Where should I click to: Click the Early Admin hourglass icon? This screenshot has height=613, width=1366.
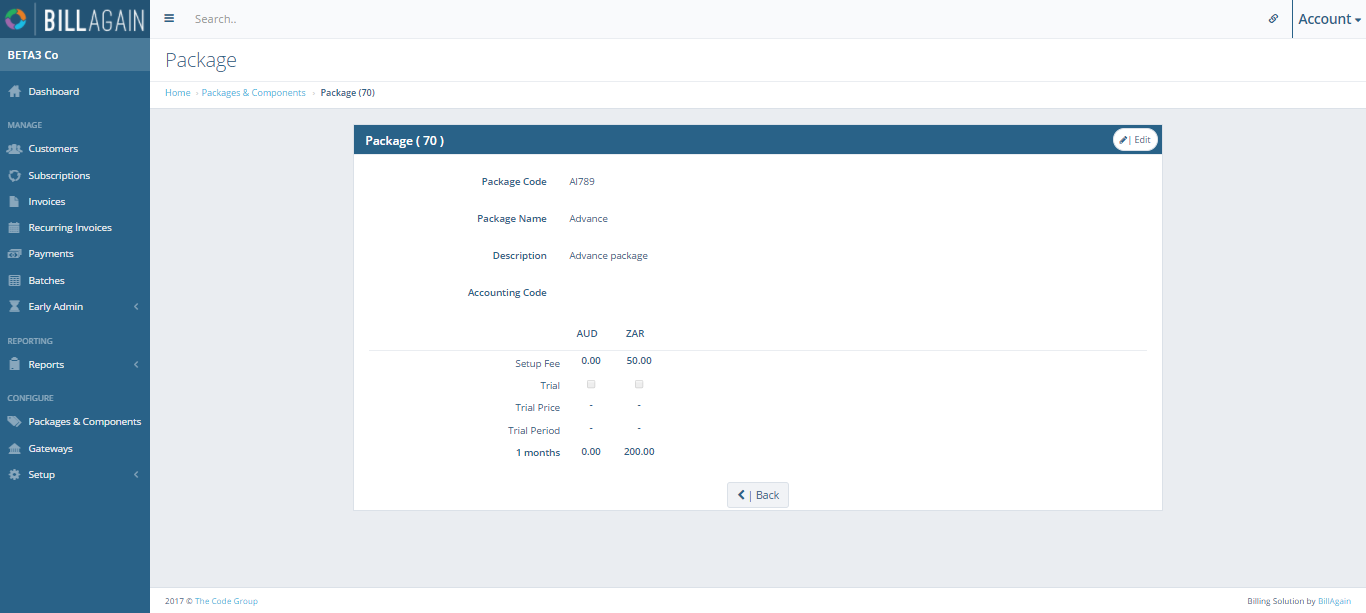15,307
